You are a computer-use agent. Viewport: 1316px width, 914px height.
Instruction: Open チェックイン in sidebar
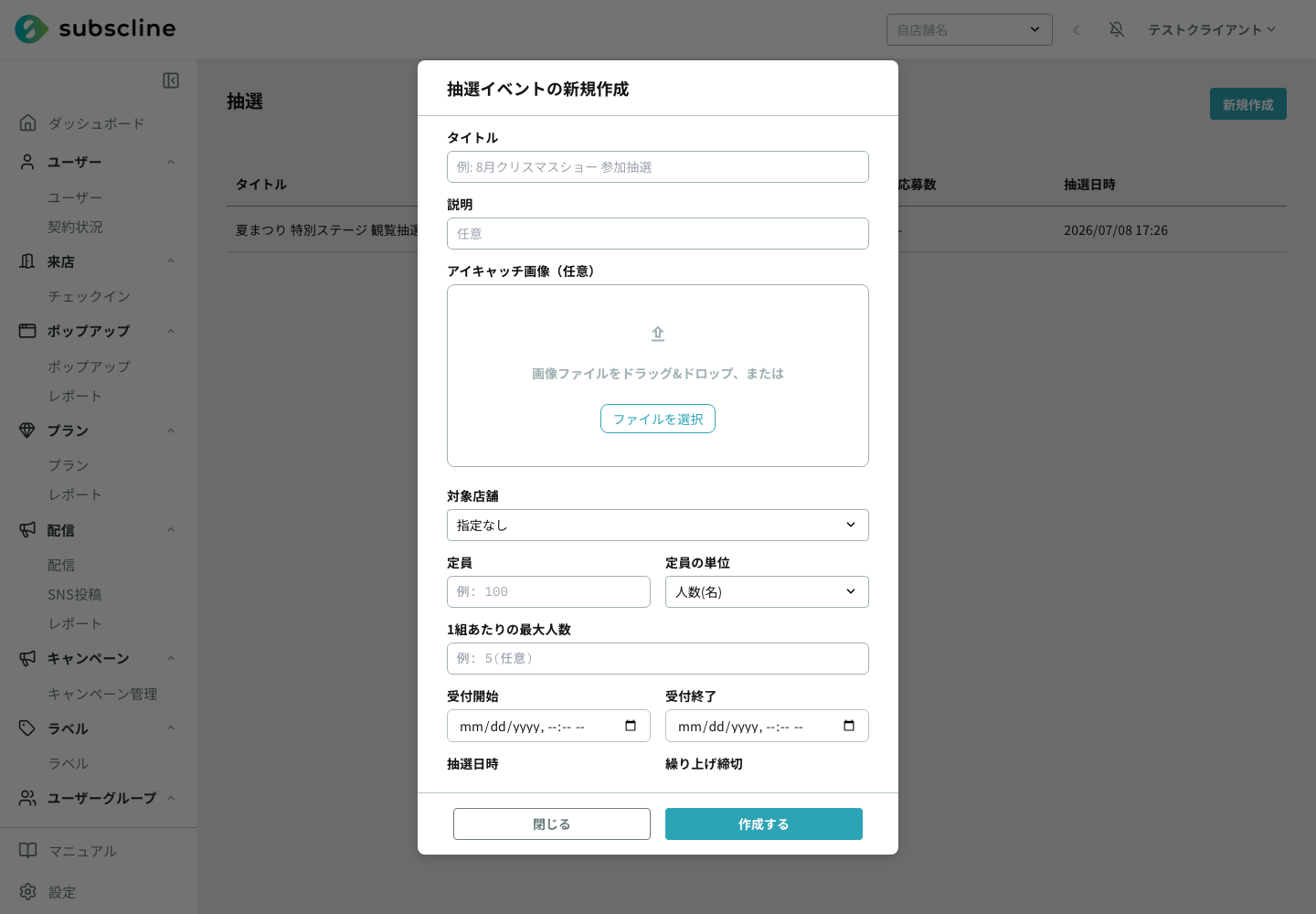coord(89,296)
